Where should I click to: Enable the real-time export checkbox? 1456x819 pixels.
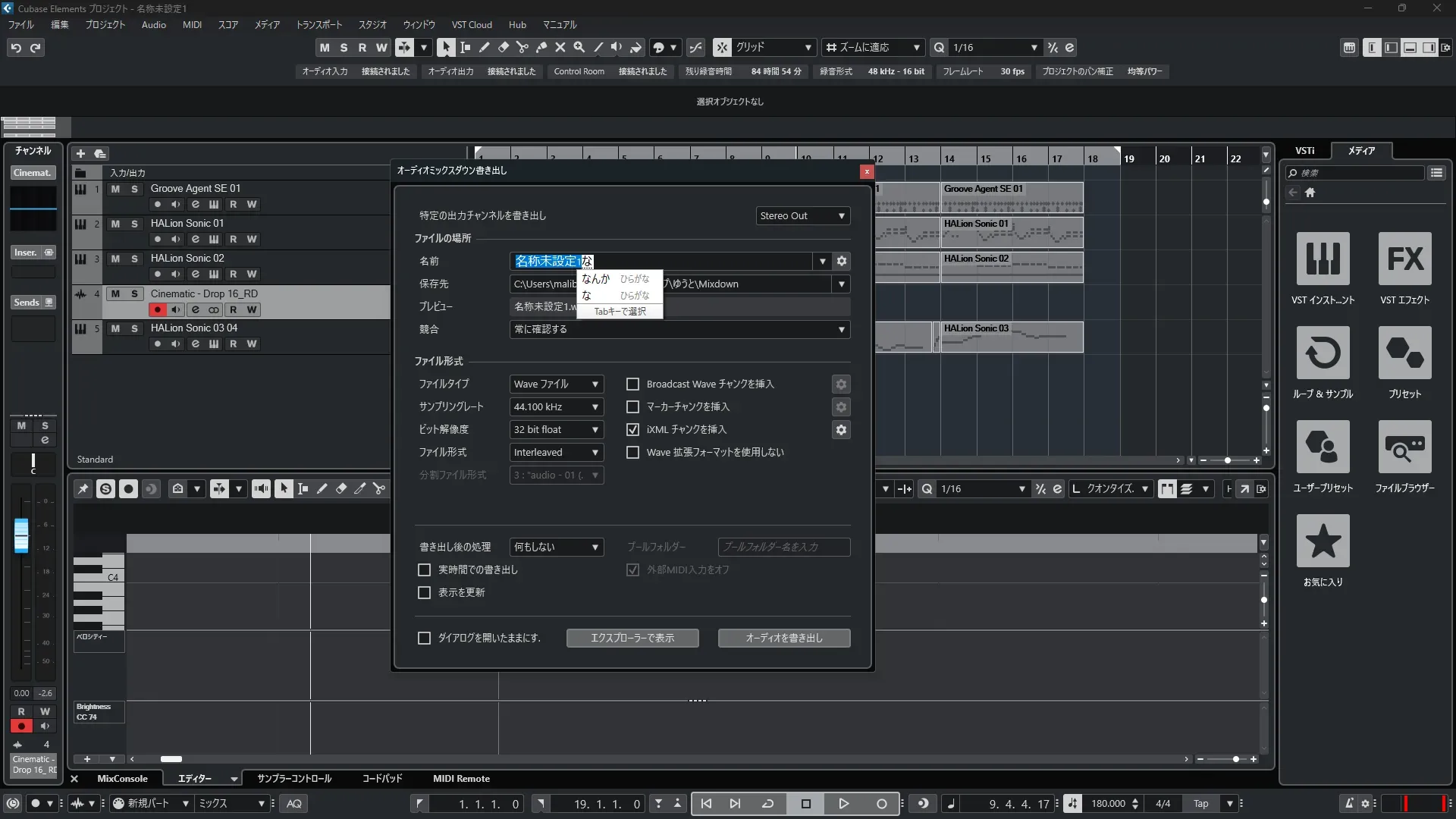click(425, 570)
